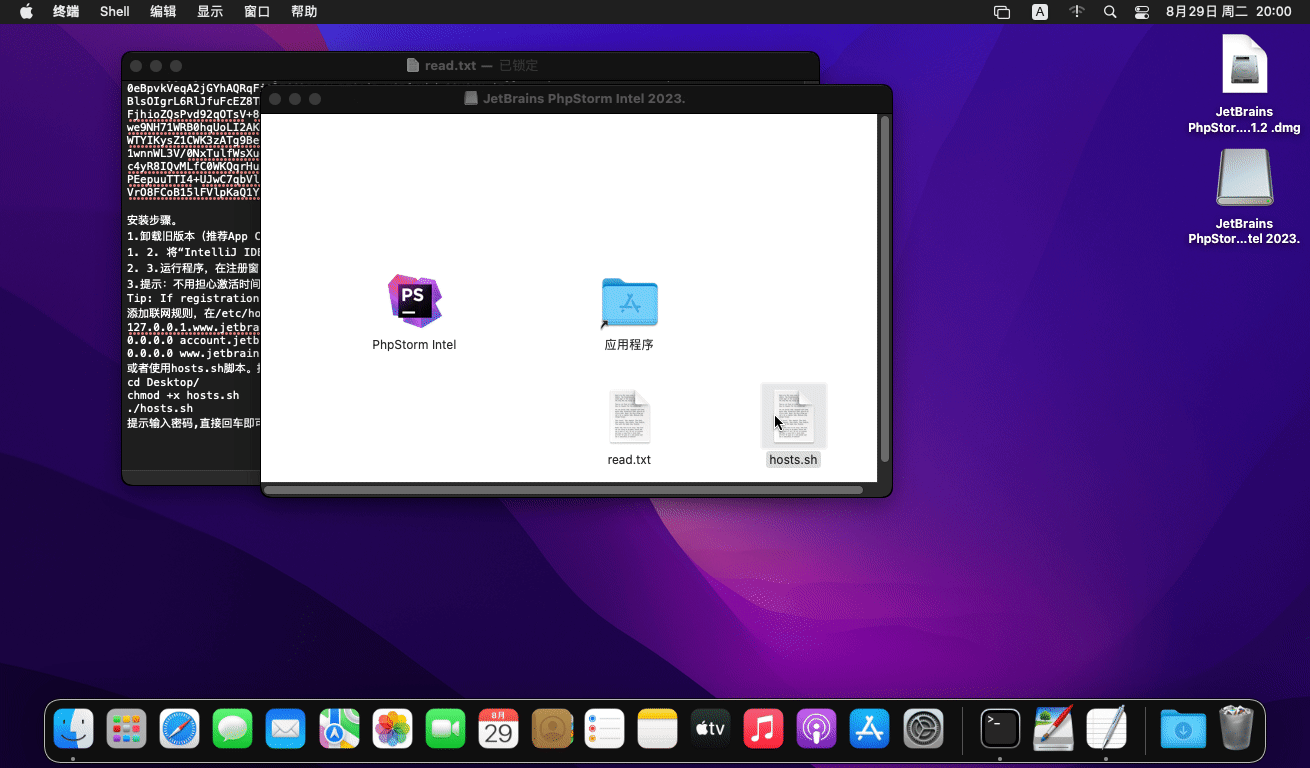Open Reminders from the Dock
The height and width of the screenshot is (768, 1310).
(x=604, y=729)
